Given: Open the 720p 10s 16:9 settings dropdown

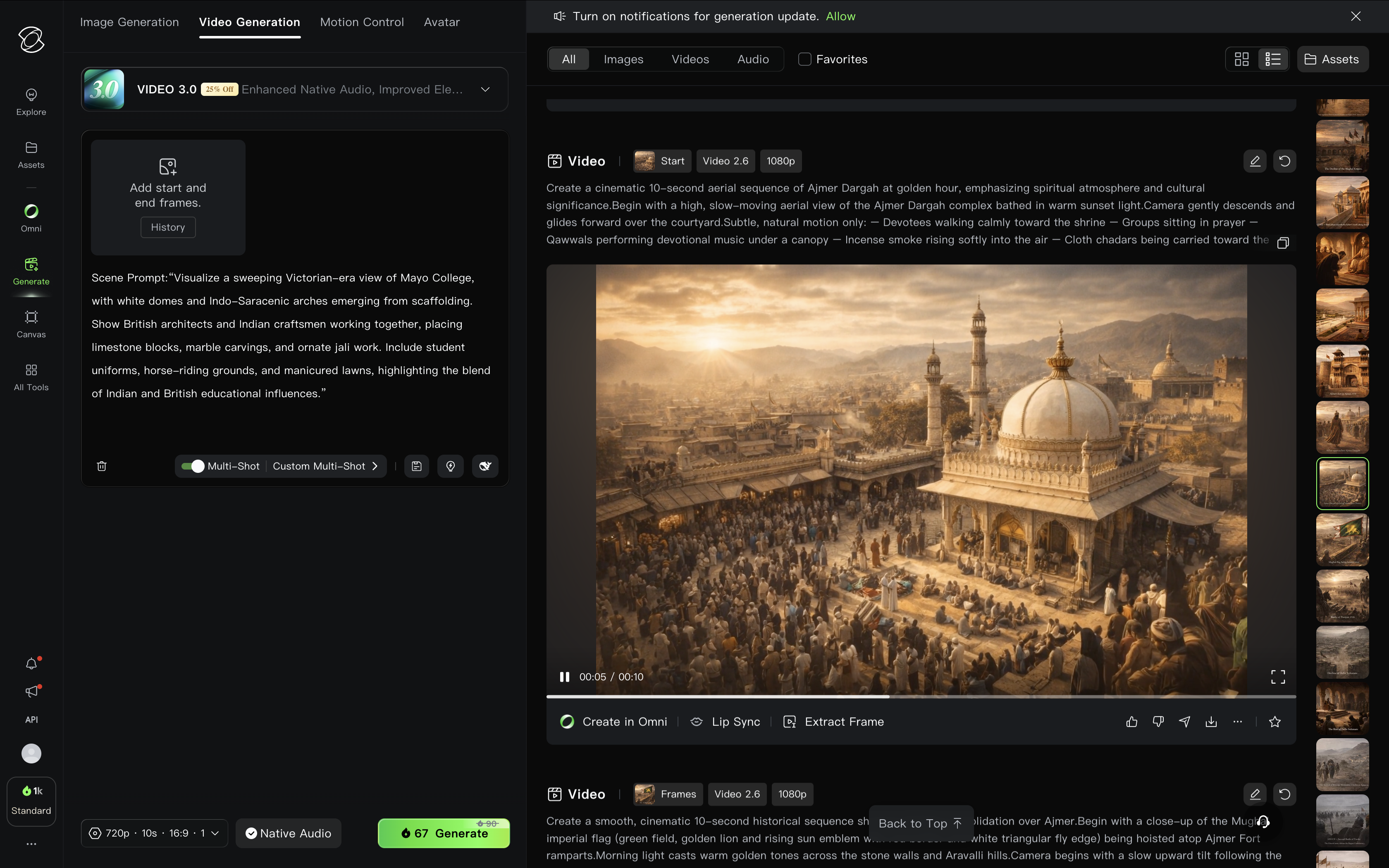Looking at the screenshot, I should coord(154,833).
